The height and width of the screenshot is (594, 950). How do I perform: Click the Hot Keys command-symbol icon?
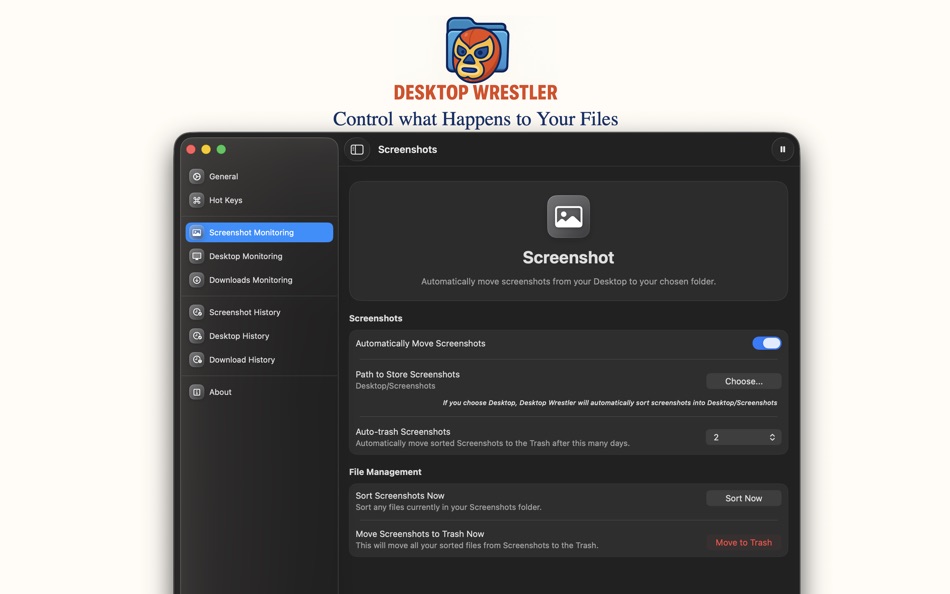click(x=196, y=200)
